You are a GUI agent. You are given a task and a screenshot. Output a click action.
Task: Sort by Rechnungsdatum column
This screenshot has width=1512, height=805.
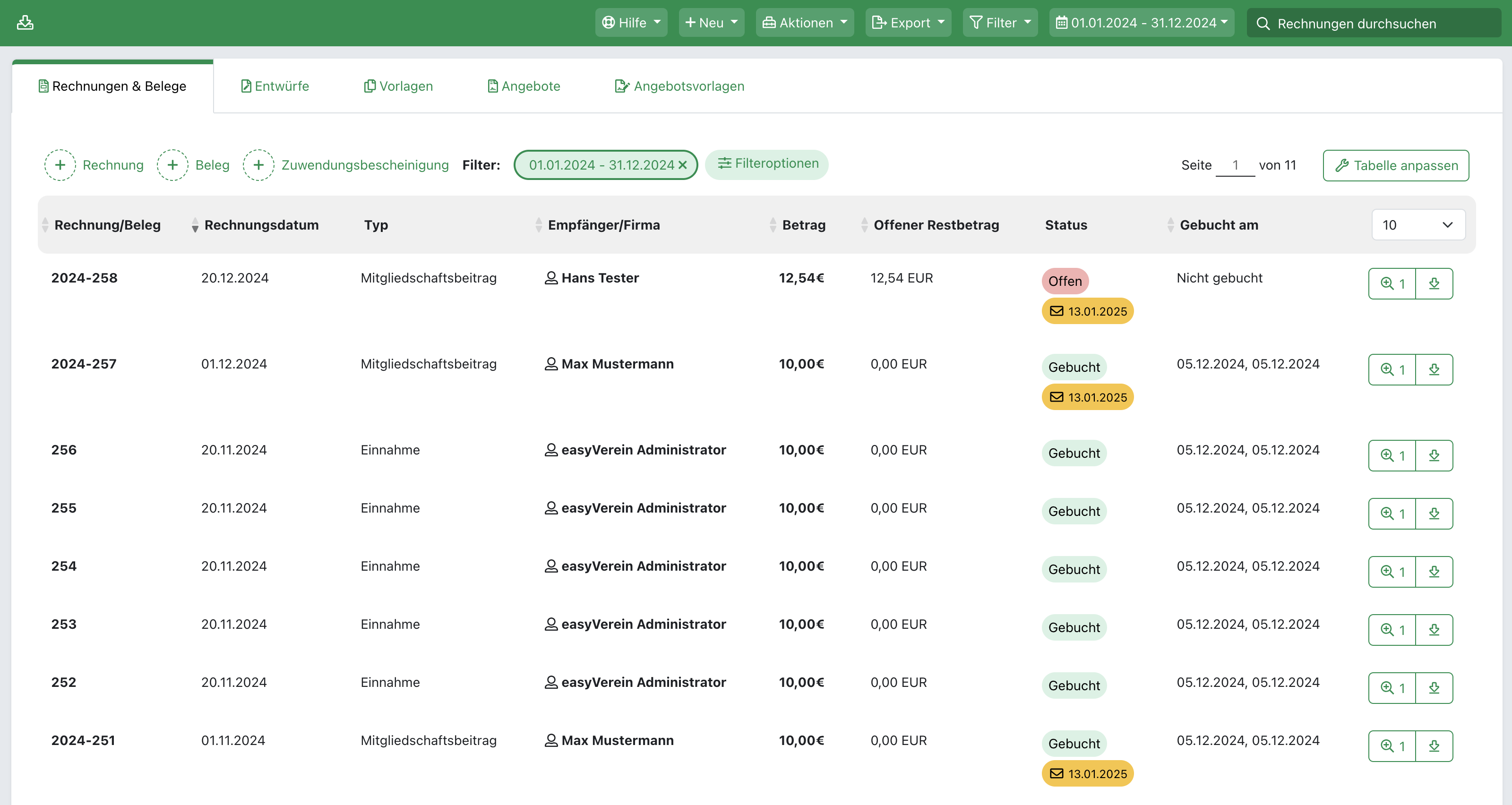[x=261, y=225]
